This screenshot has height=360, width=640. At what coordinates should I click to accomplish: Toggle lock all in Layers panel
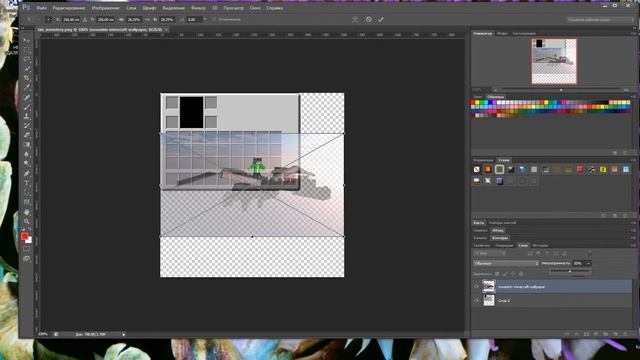(521, 274)
